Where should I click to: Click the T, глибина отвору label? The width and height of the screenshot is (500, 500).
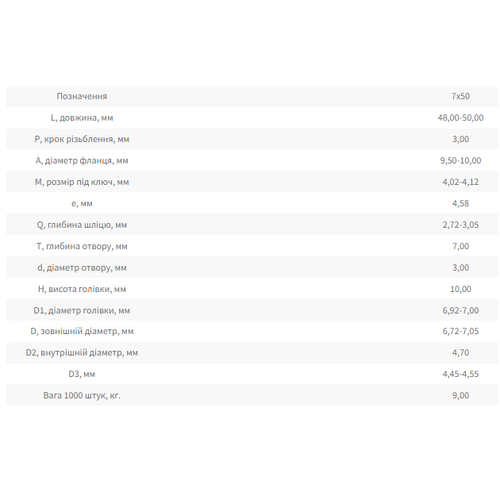point(82,246)
